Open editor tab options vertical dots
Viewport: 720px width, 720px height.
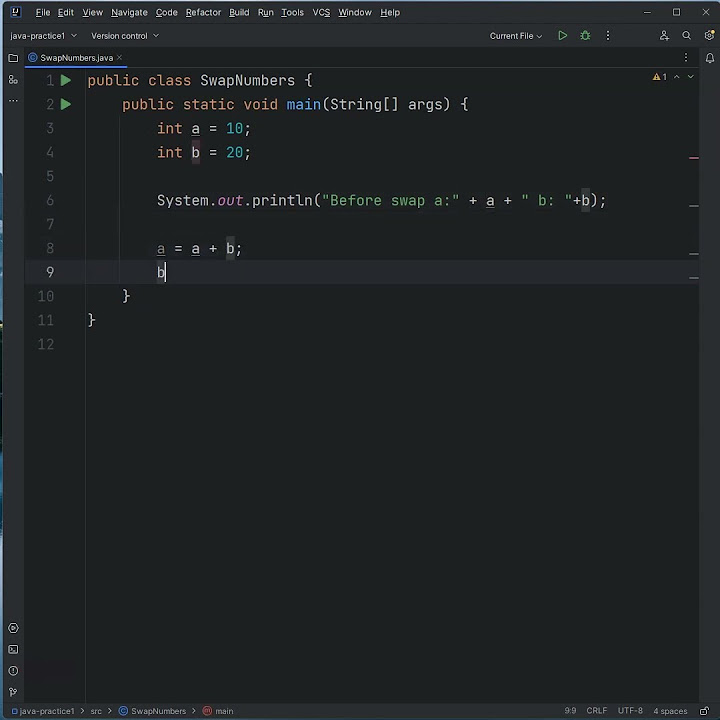pos(686,57)
